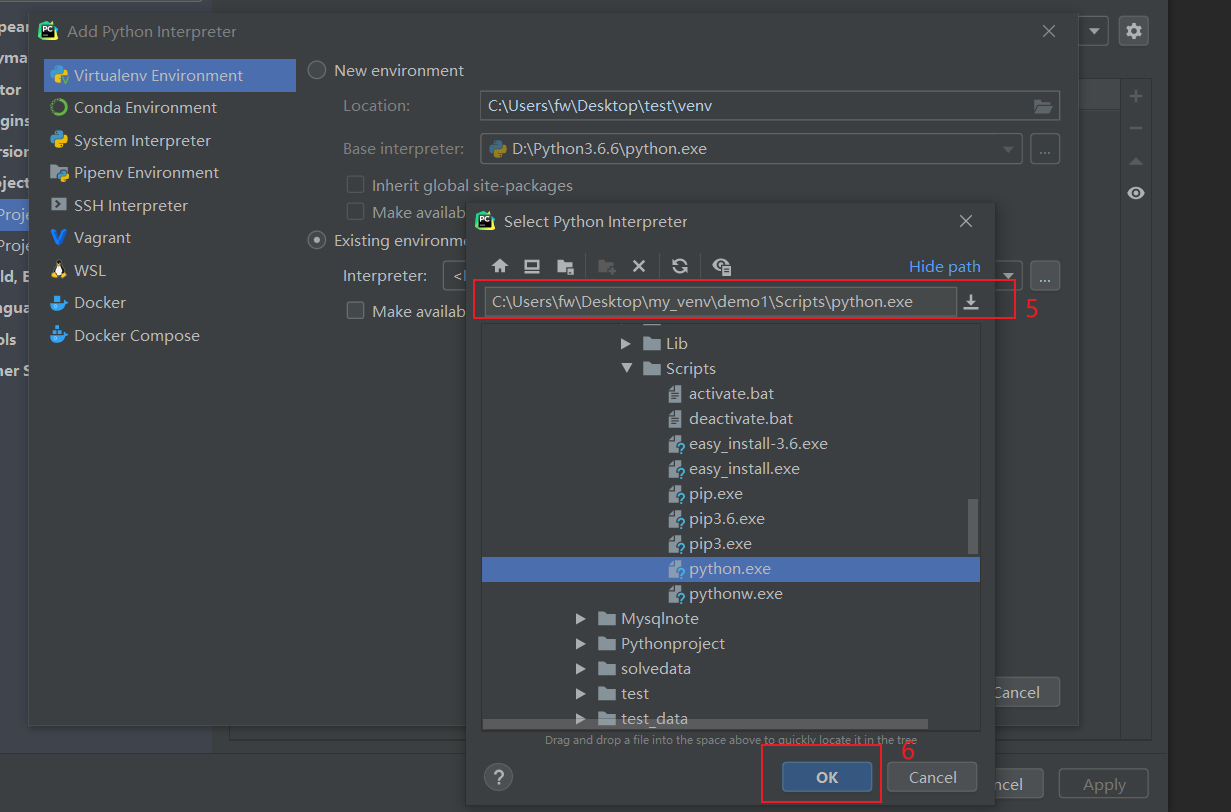Click Cancel in Select Python Interpreter dialog
The image size is (1231, 812).
[x=933, y=777]
